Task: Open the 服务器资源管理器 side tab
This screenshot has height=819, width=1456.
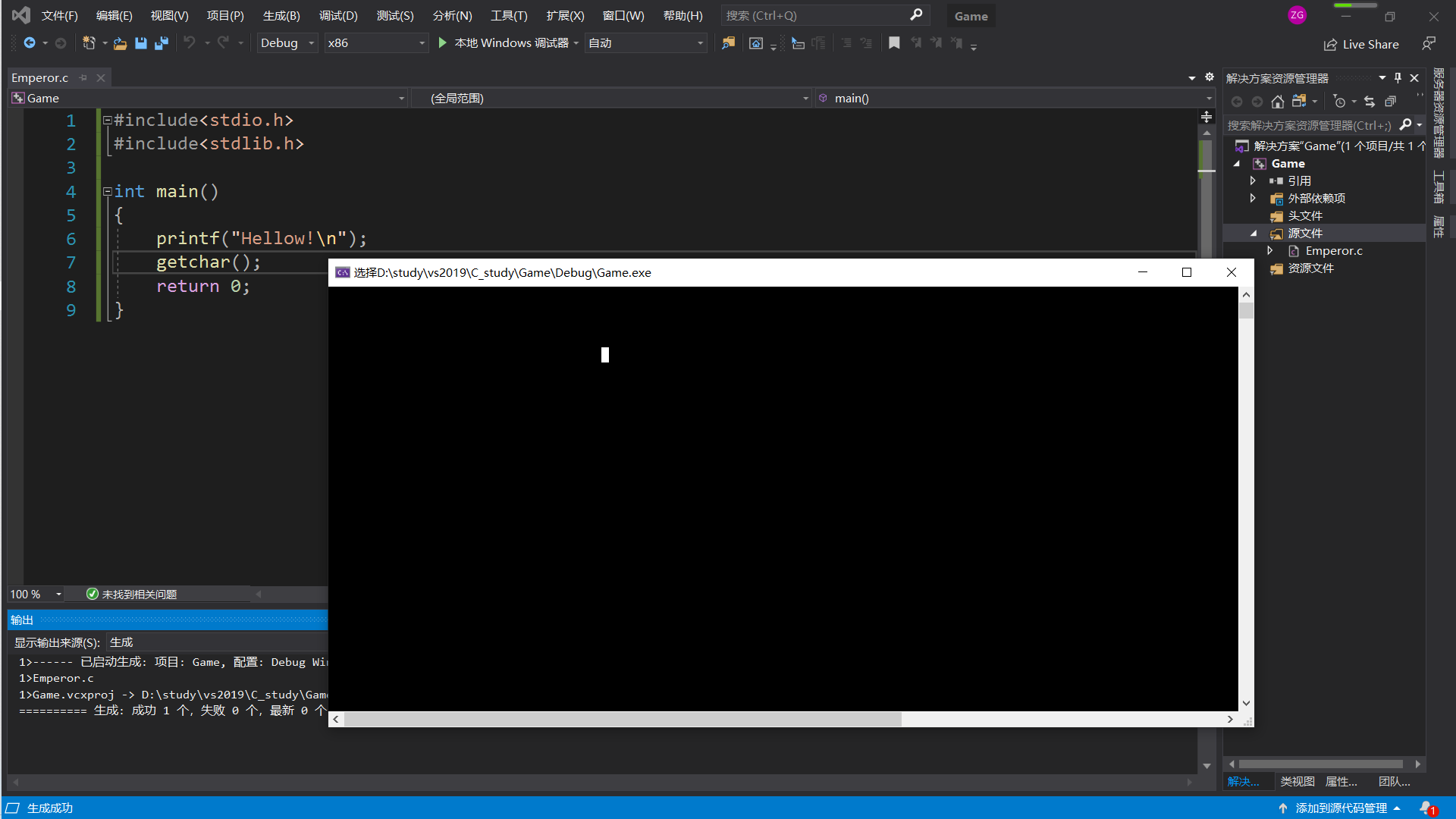Action: point(1439,113)
